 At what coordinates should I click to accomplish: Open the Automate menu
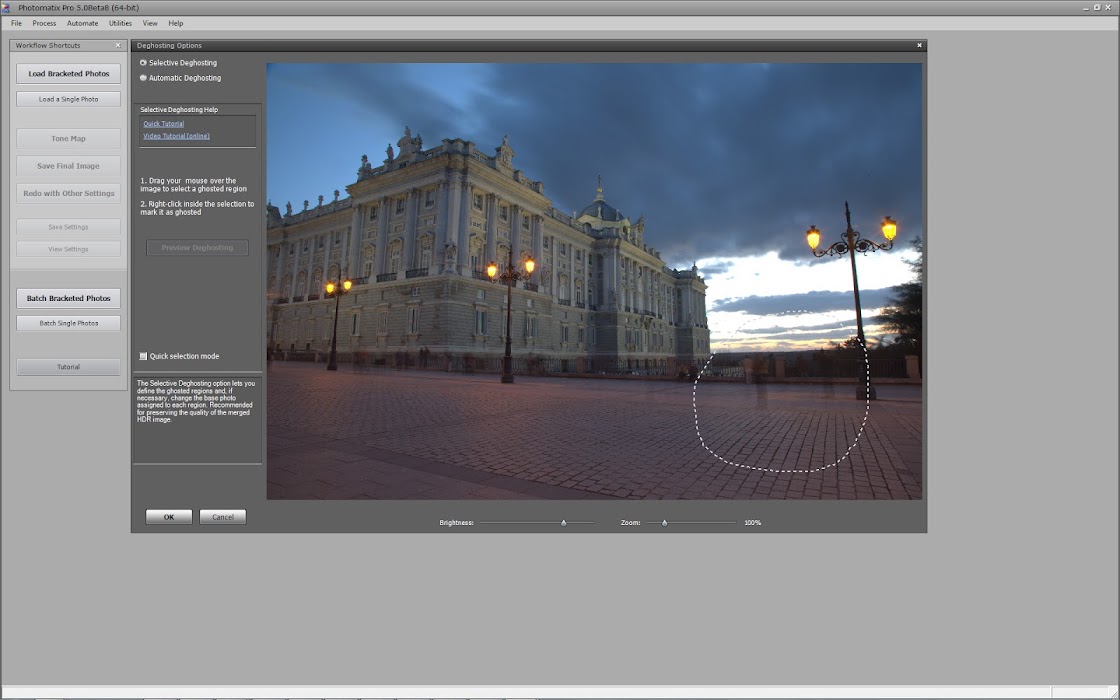click(x=82, y=24)
